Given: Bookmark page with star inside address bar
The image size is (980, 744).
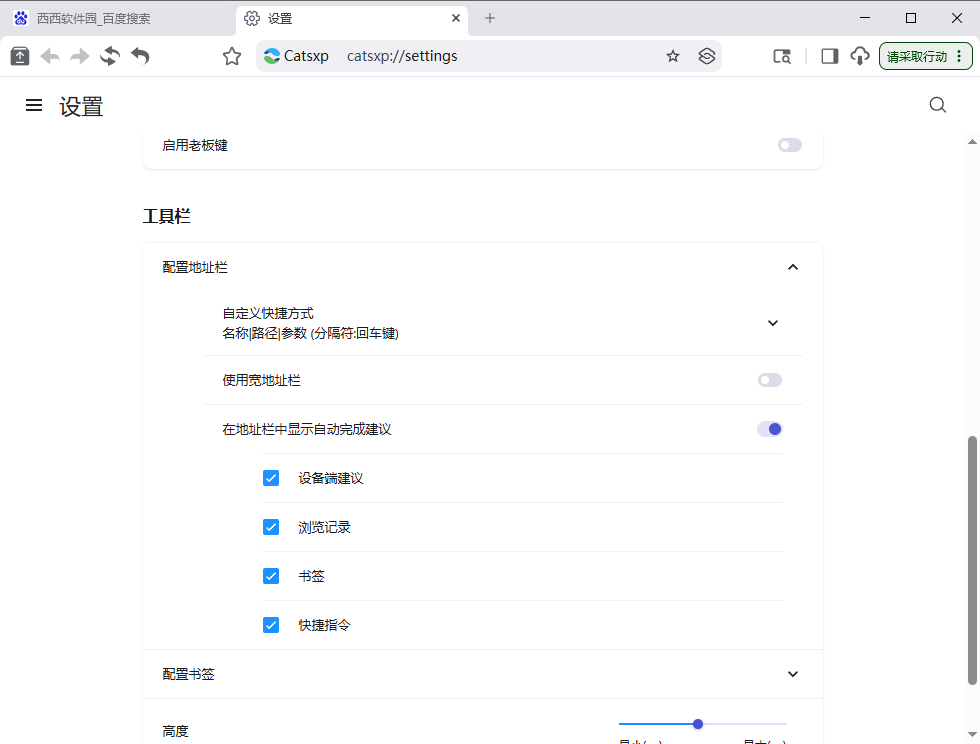Looking at the screenshot, I should (x=672, y=56).
